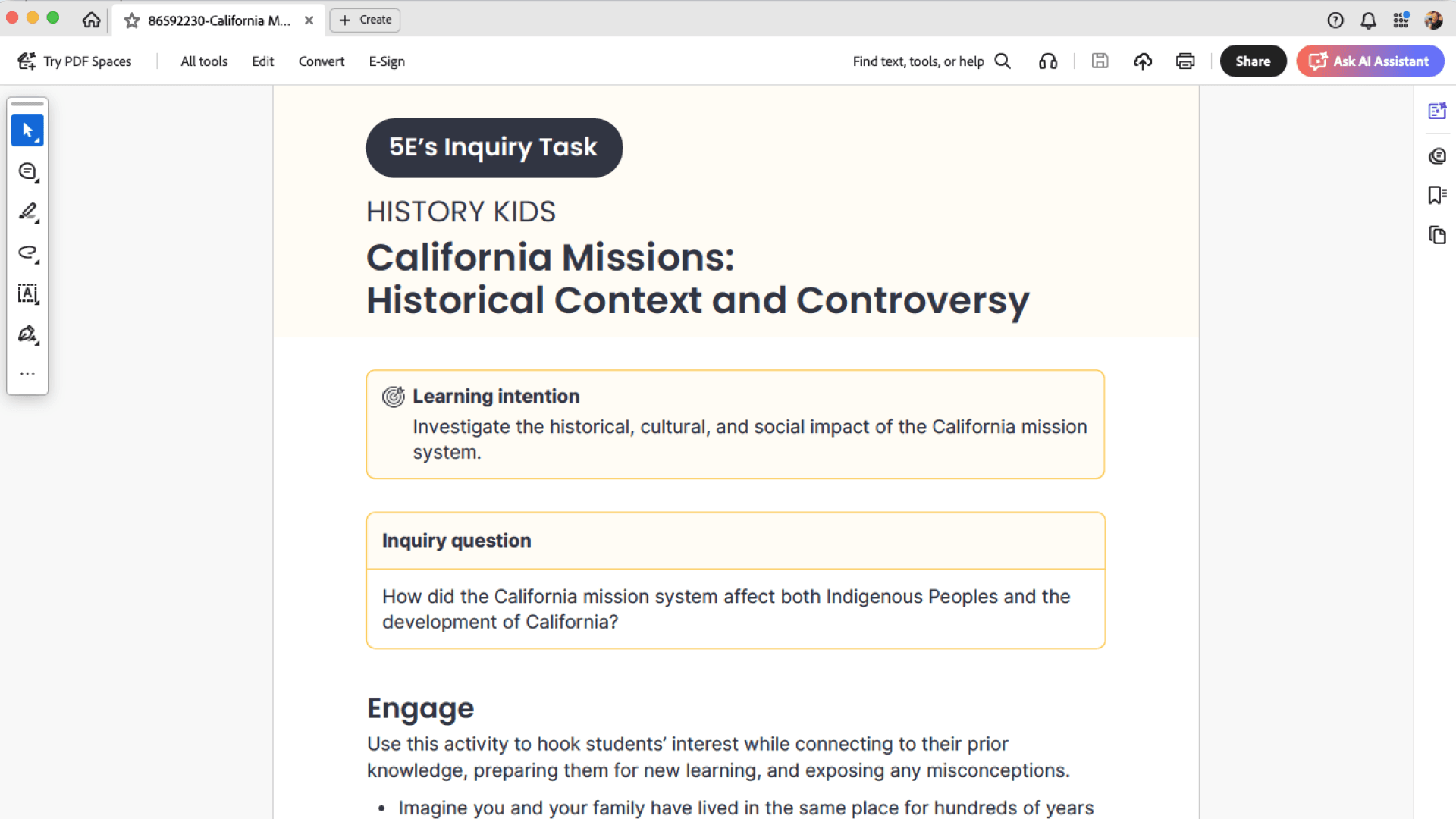Open the page thumbnails panel
The width and height of the screenshot is (1456, 819).
coord(1437,235)
